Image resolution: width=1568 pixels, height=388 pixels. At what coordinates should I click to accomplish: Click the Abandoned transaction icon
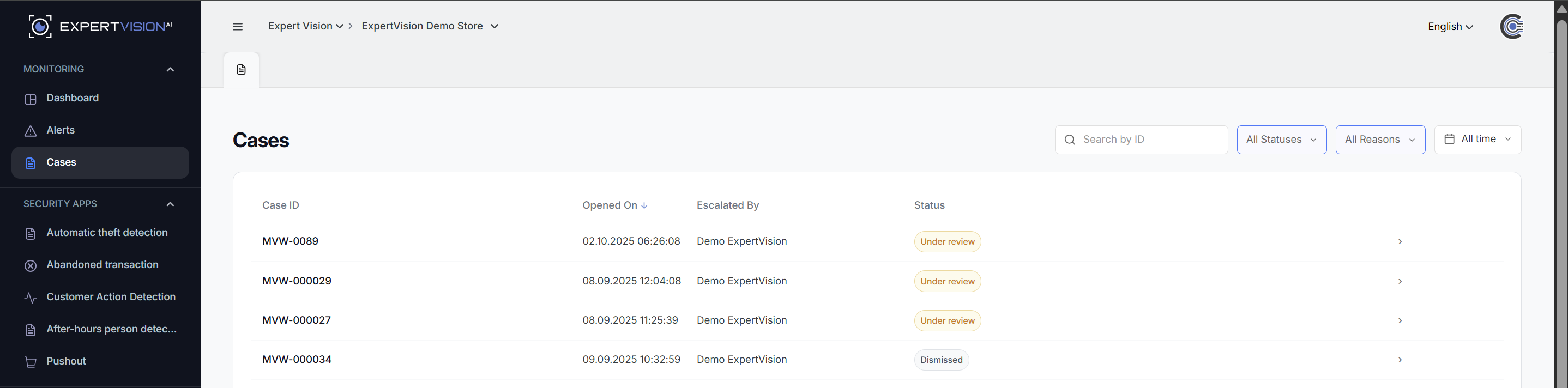coord(31,265)
